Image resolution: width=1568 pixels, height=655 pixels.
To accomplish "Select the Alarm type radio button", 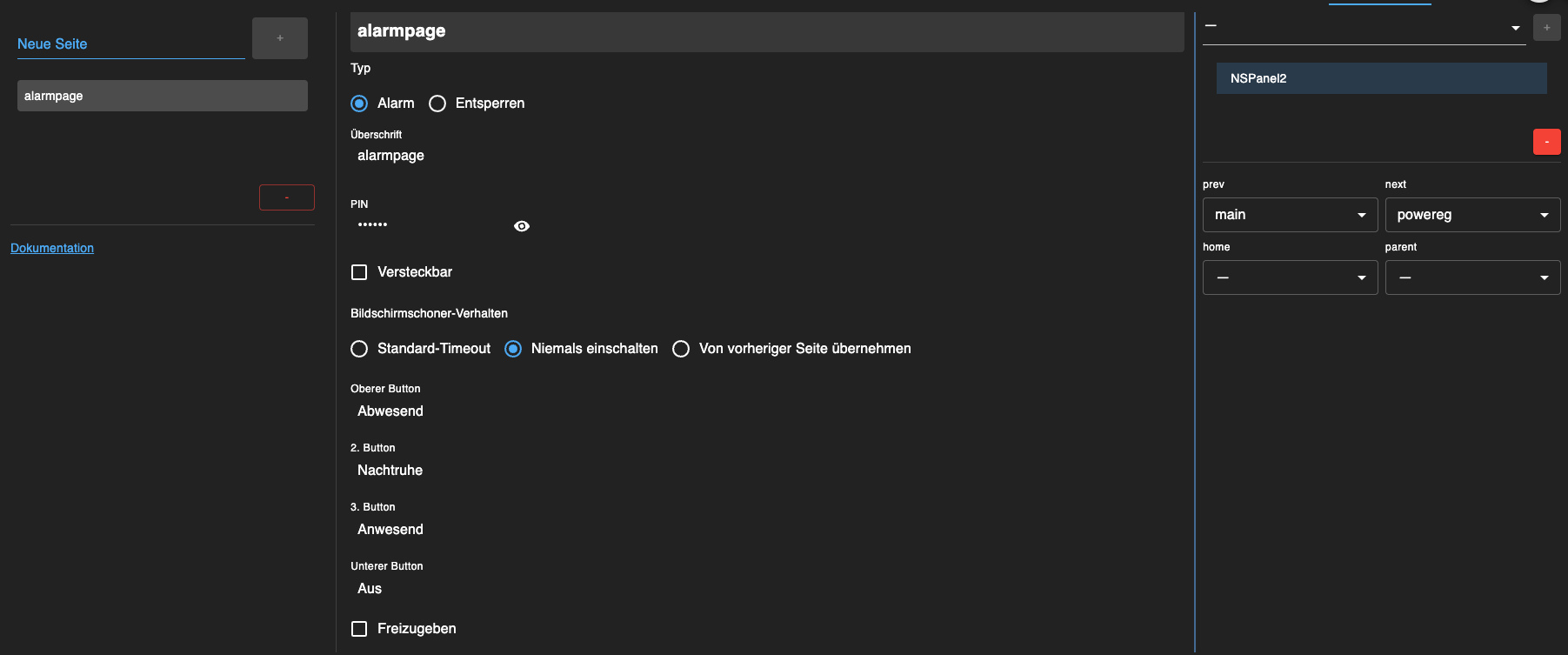I will 359,104.
